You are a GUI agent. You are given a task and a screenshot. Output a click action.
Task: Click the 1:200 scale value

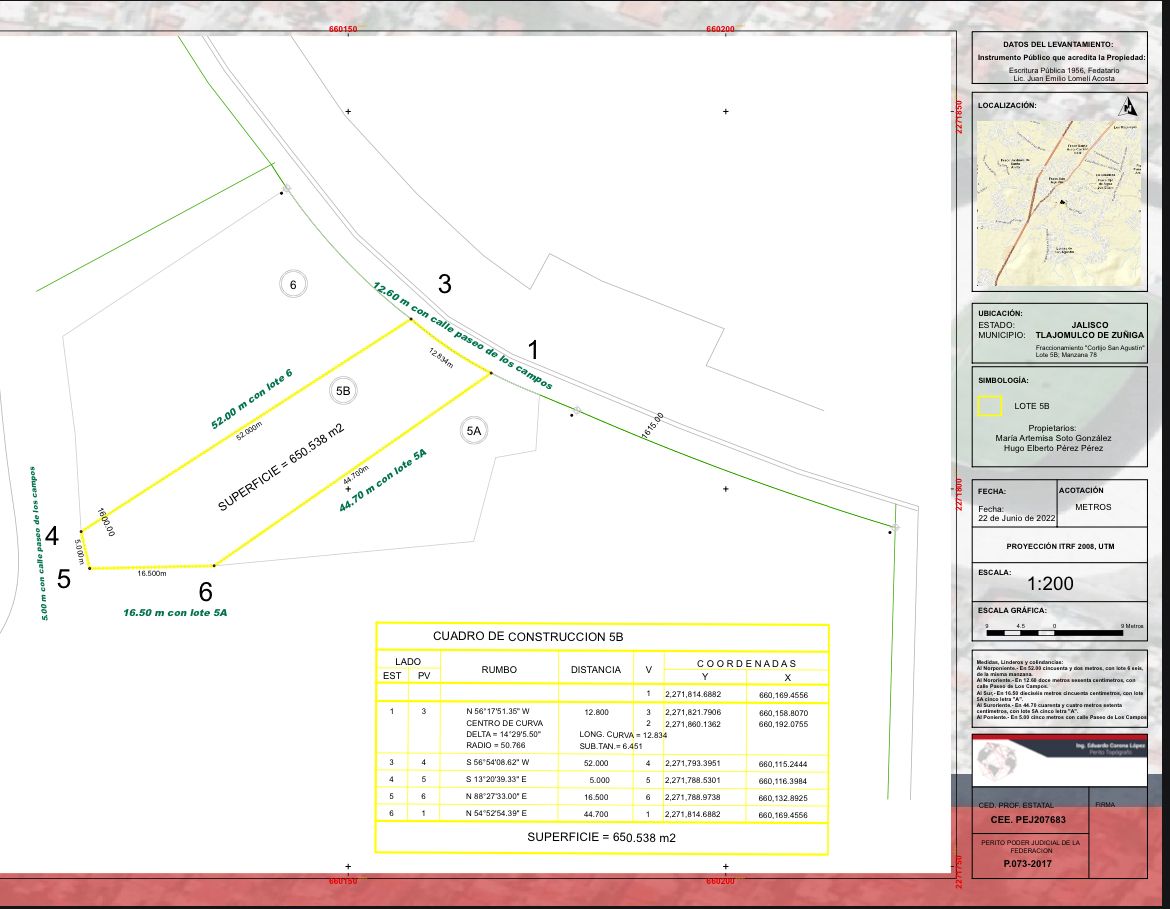[1051, 584]
